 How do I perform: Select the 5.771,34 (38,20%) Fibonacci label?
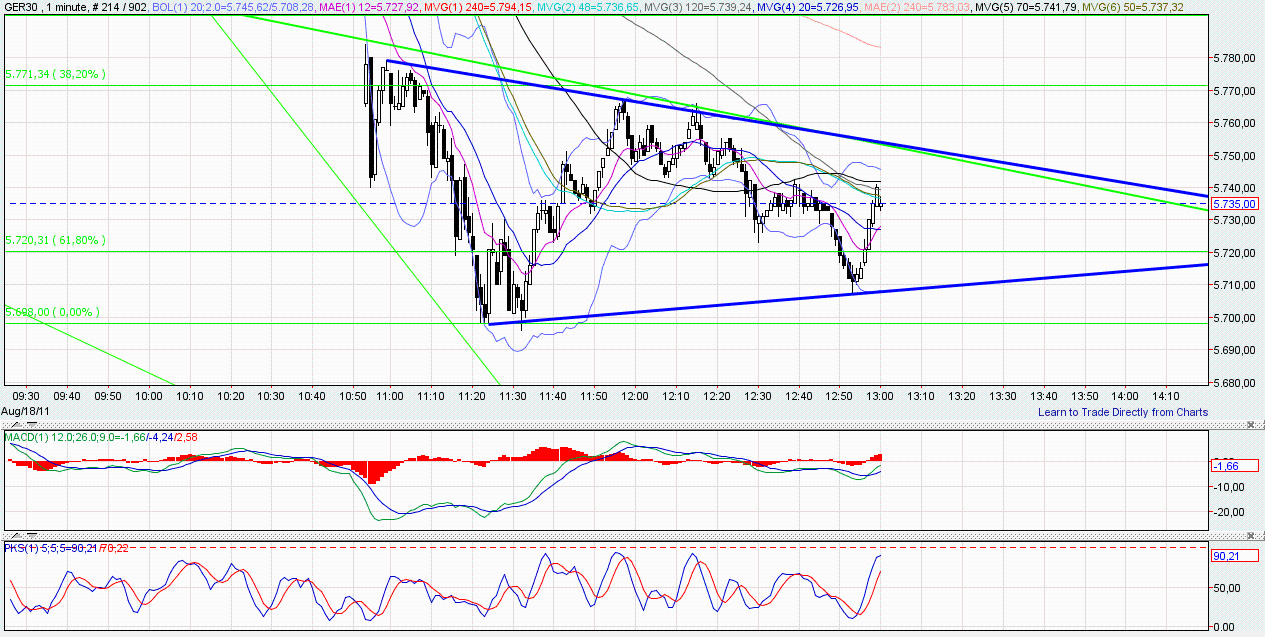(56, 74)
